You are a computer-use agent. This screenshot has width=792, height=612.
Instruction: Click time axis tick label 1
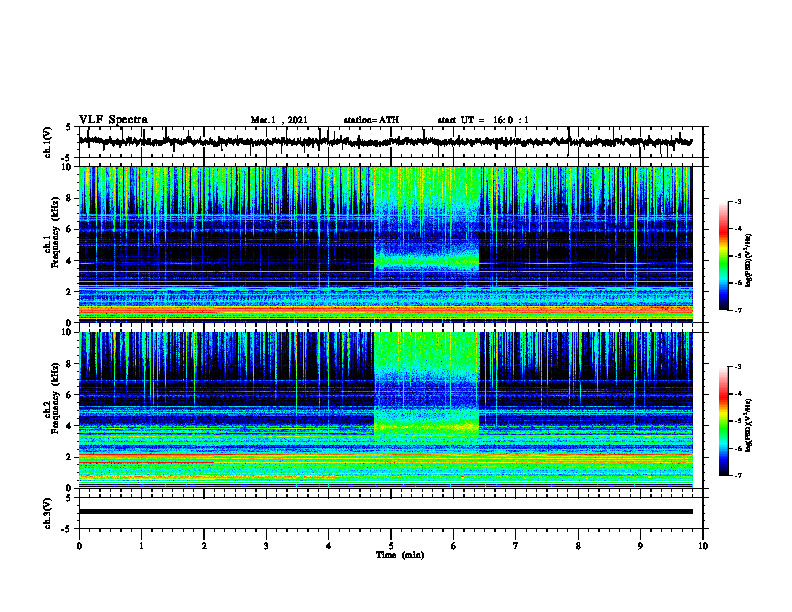[141, 546]
